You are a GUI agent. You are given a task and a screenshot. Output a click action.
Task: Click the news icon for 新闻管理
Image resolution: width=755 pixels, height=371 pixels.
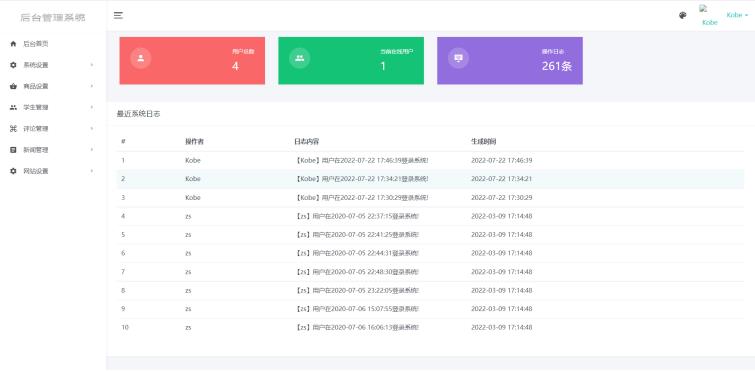pyautogui.click(x=13, y=150)
